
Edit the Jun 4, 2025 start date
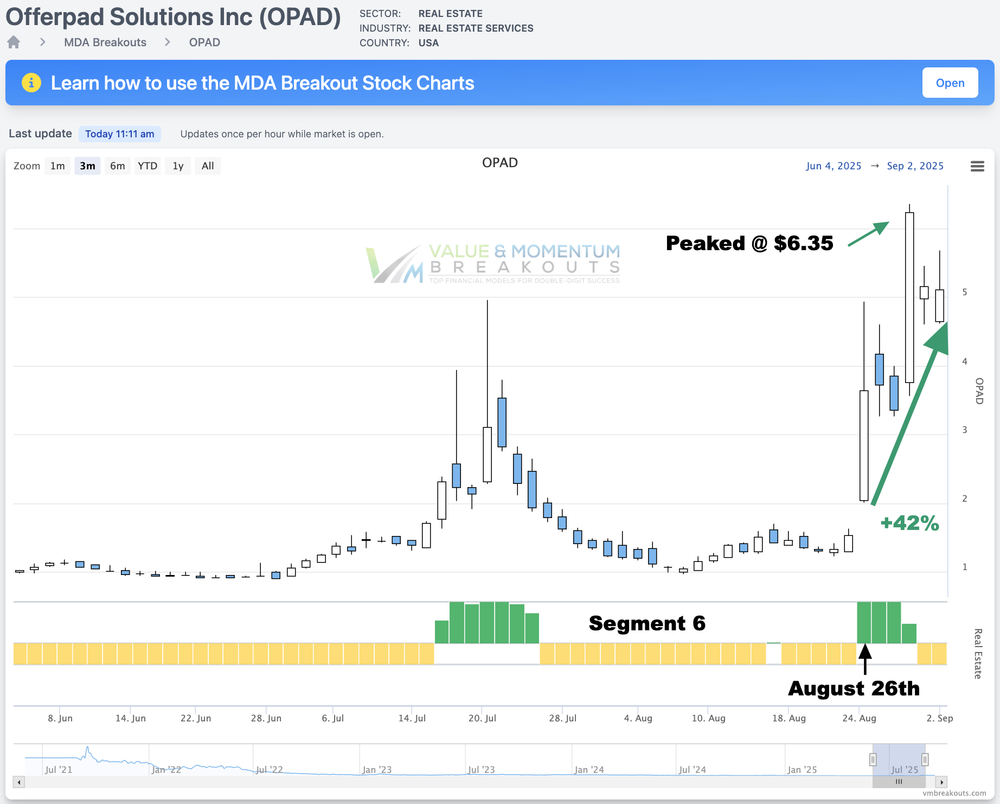[834, 166]
